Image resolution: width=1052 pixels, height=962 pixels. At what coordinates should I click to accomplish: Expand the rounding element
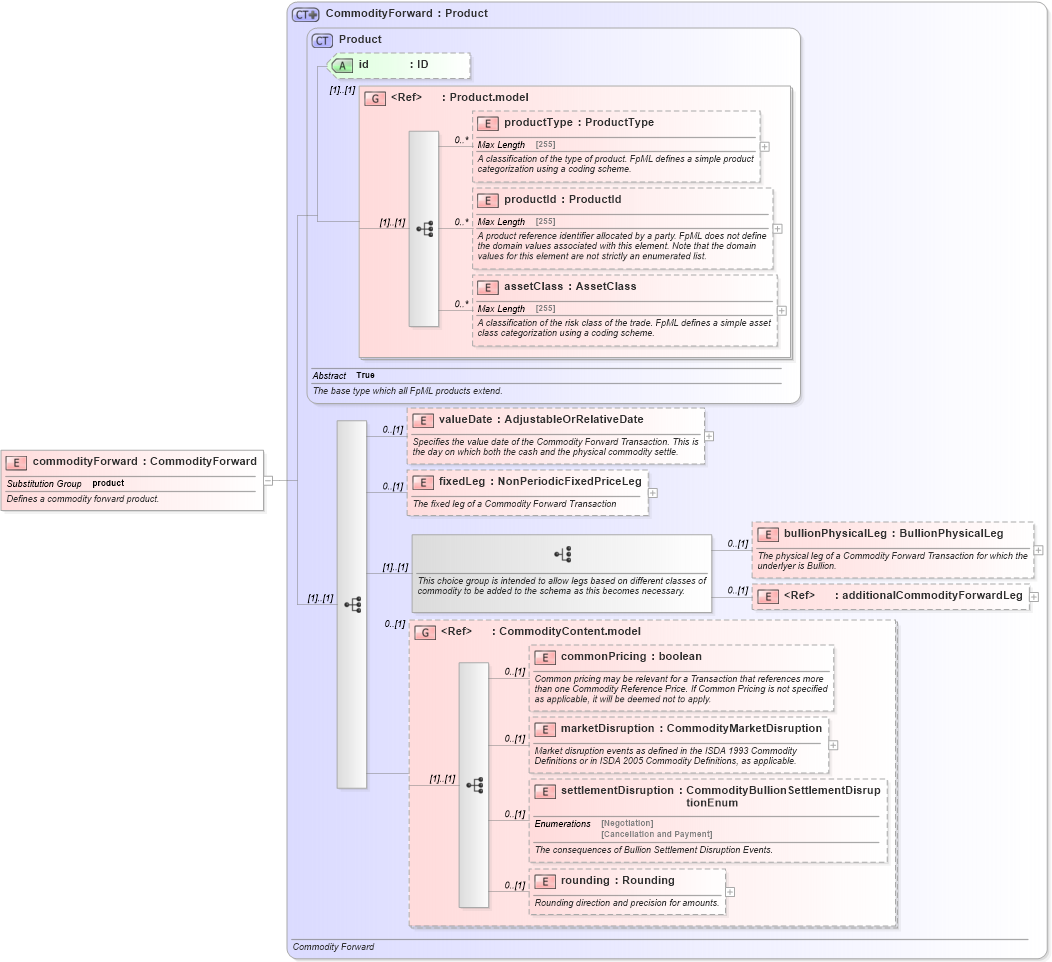tap(730, 892)
